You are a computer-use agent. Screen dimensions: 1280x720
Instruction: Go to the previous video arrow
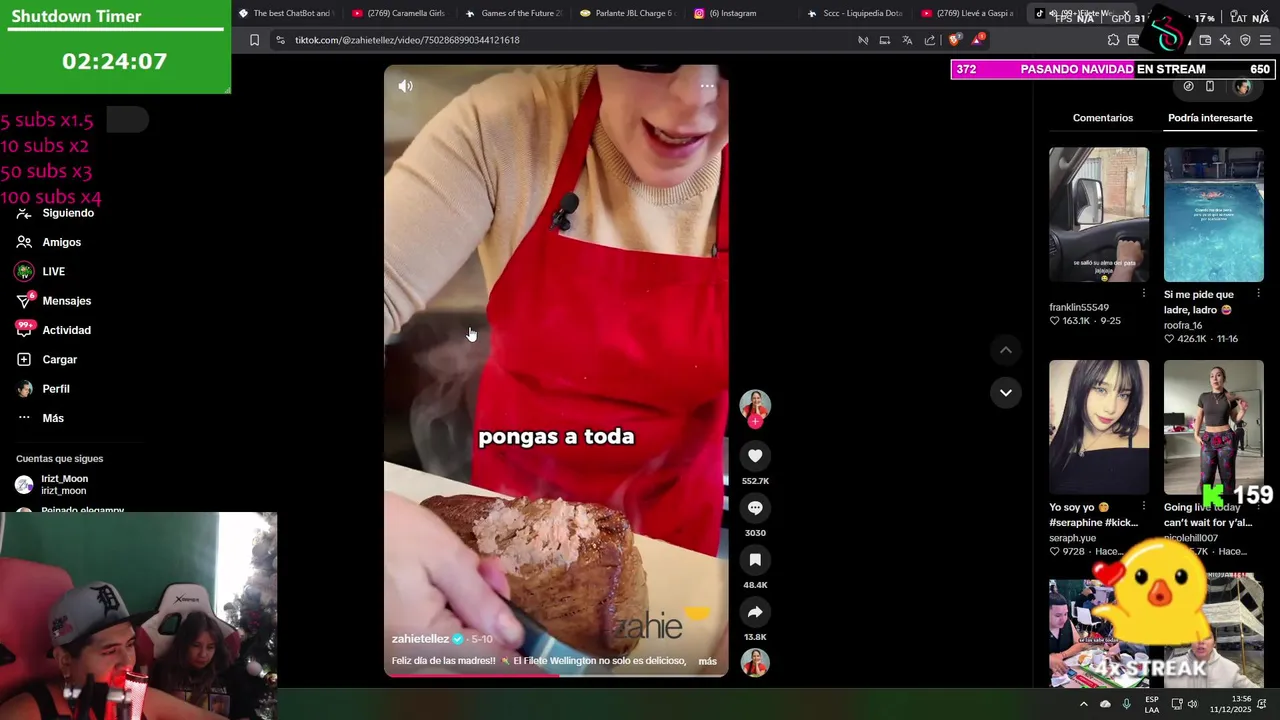point(1005,350)
